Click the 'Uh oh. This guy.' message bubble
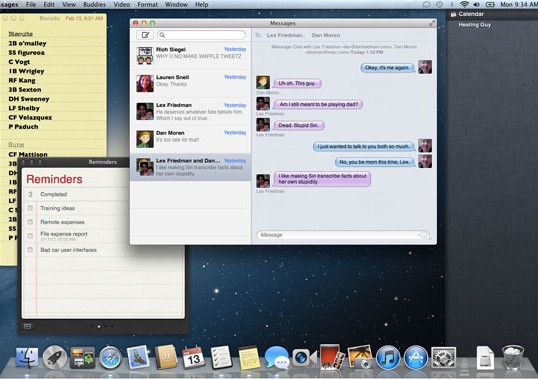 (297, 83)
